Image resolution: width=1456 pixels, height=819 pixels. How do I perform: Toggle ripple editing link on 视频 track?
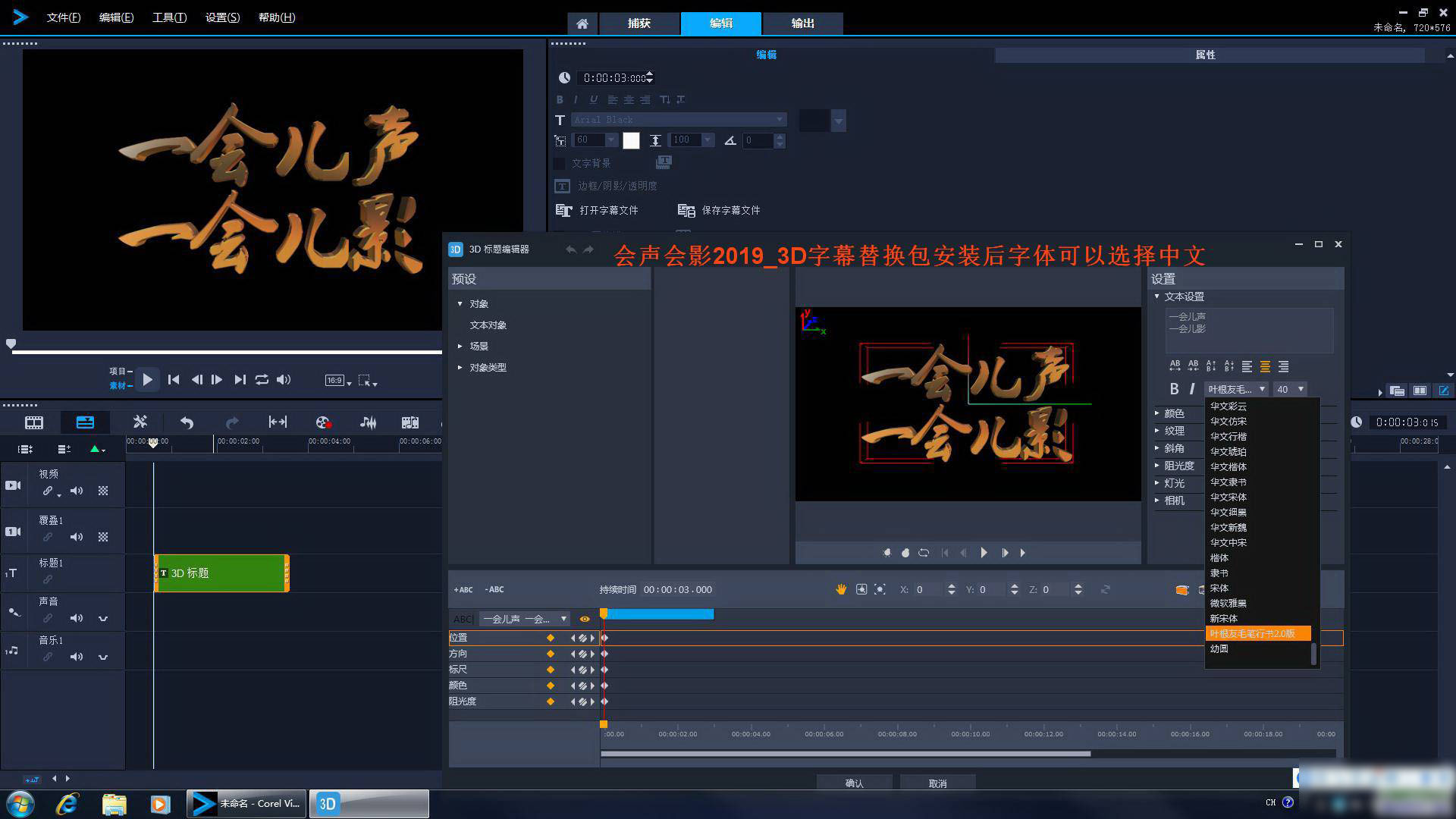[x=48, y=491]
